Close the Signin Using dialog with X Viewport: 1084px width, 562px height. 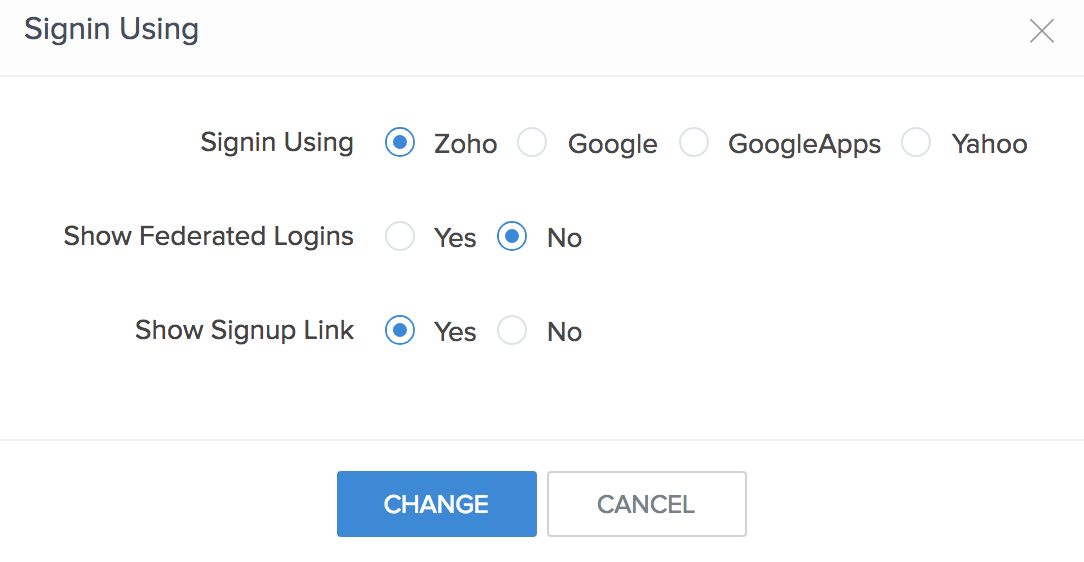(x=1041, y=31)
